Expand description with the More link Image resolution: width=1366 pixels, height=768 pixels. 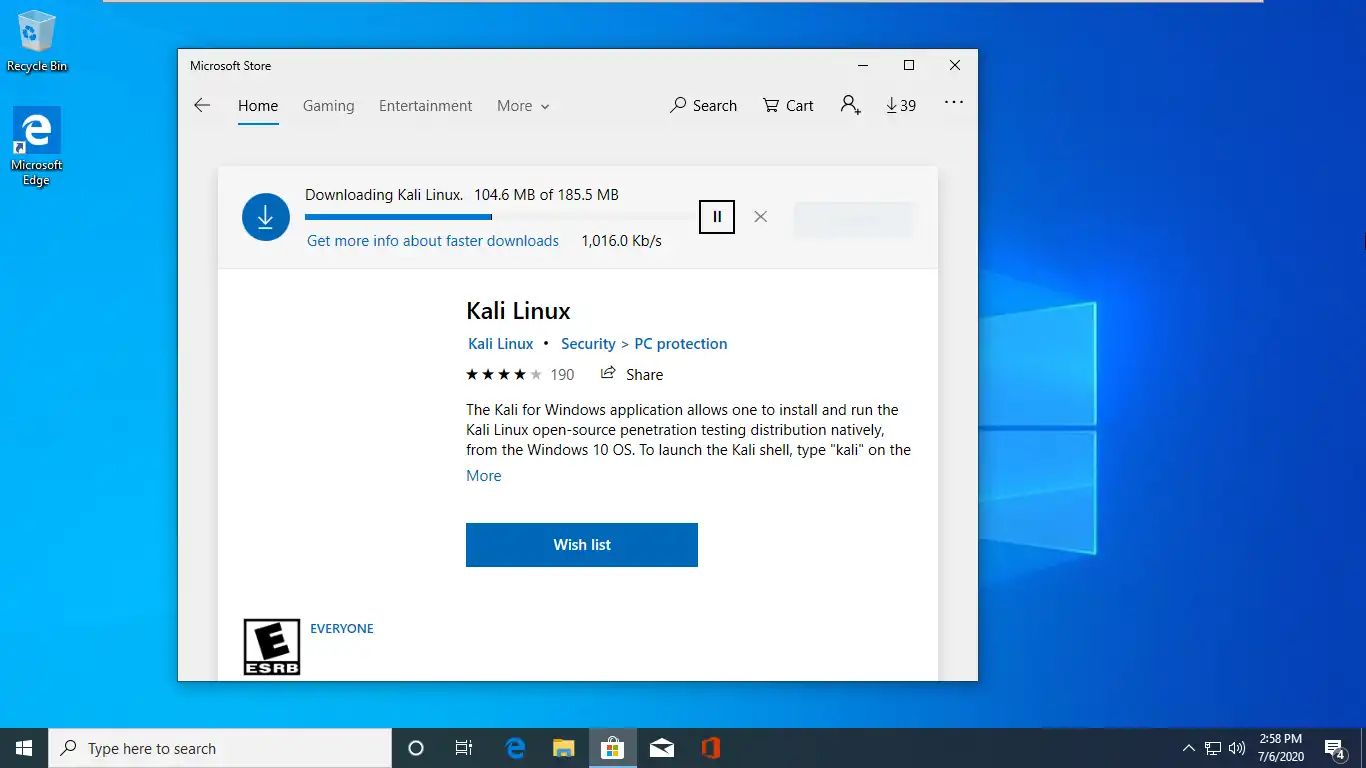point(484,476)
